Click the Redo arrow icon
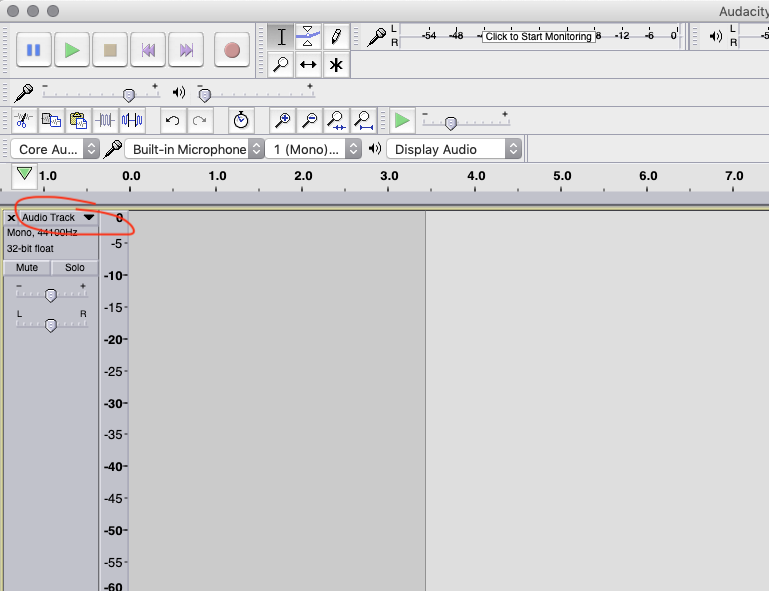 pos(200,120)
